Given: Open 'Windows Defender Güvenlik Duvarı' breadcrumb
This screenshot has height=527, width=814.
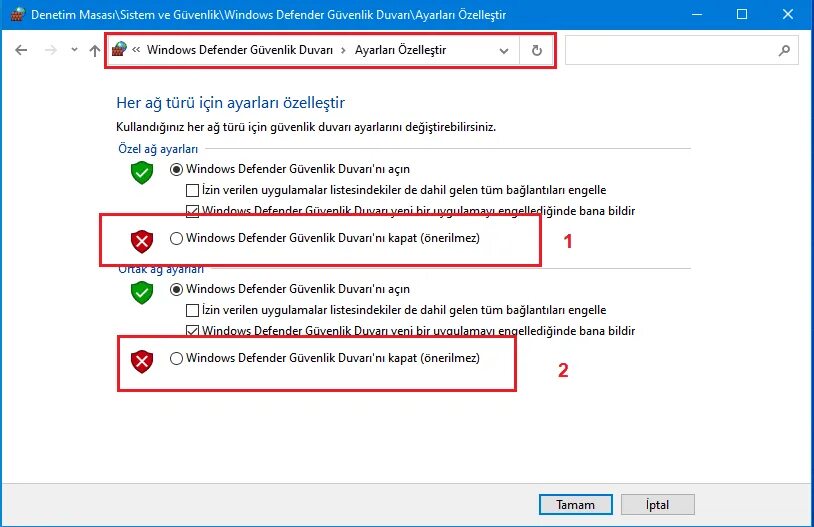Looking at the screenshot, I should [x=240, y=50].
